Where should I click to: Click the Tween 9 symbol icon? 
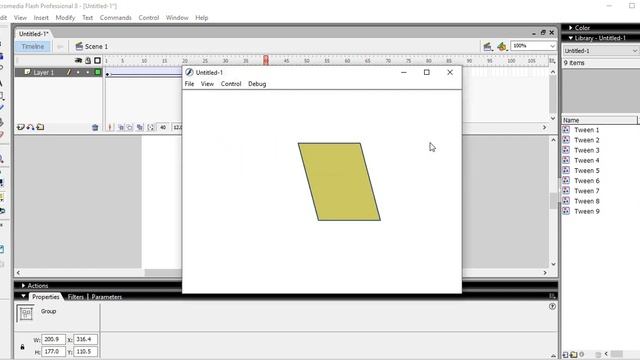pyautogui.click(x=566, y=211)
